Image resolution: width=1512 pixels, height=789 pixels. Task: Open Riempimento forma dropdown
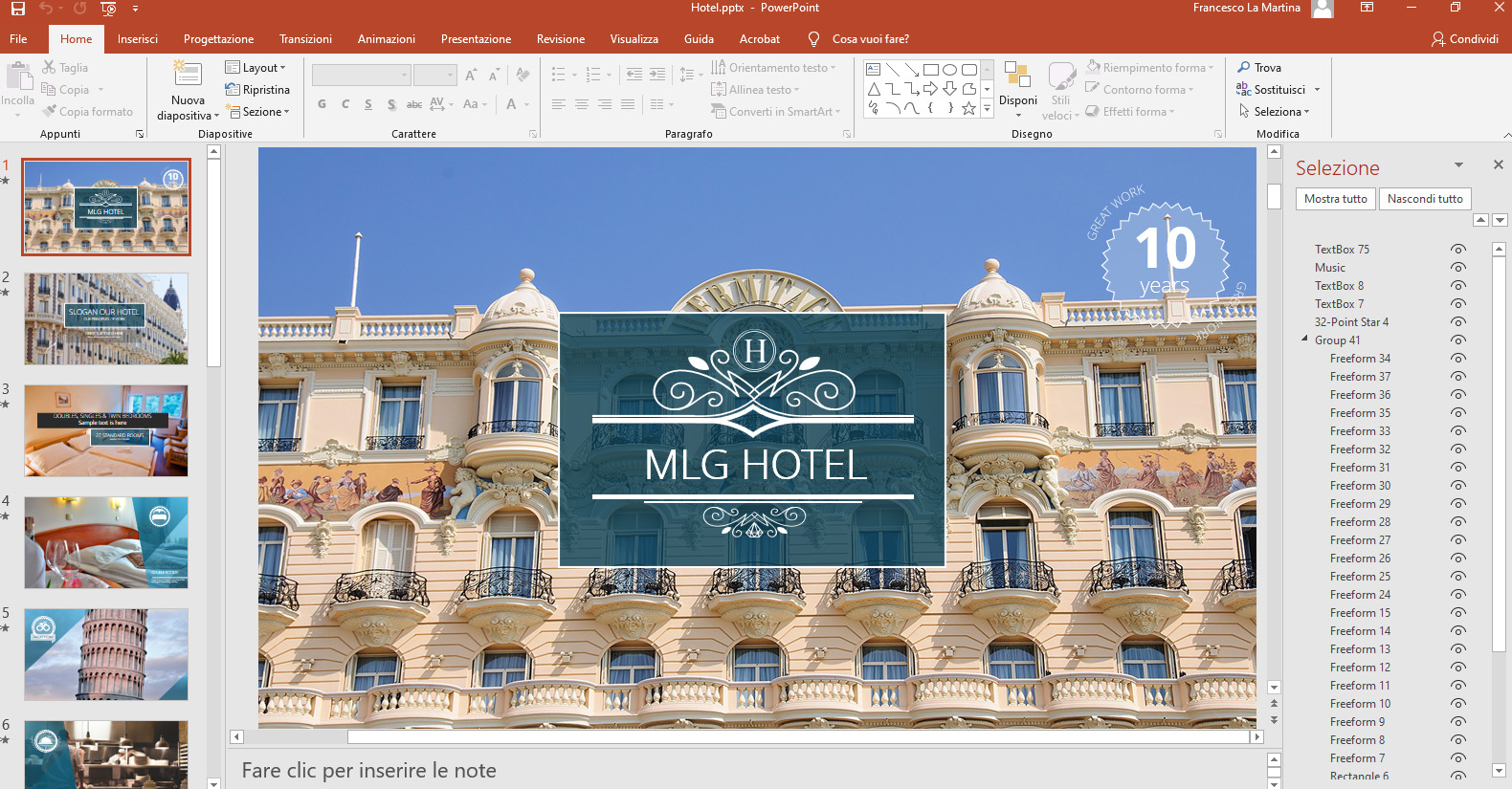tap(1150, 68)
